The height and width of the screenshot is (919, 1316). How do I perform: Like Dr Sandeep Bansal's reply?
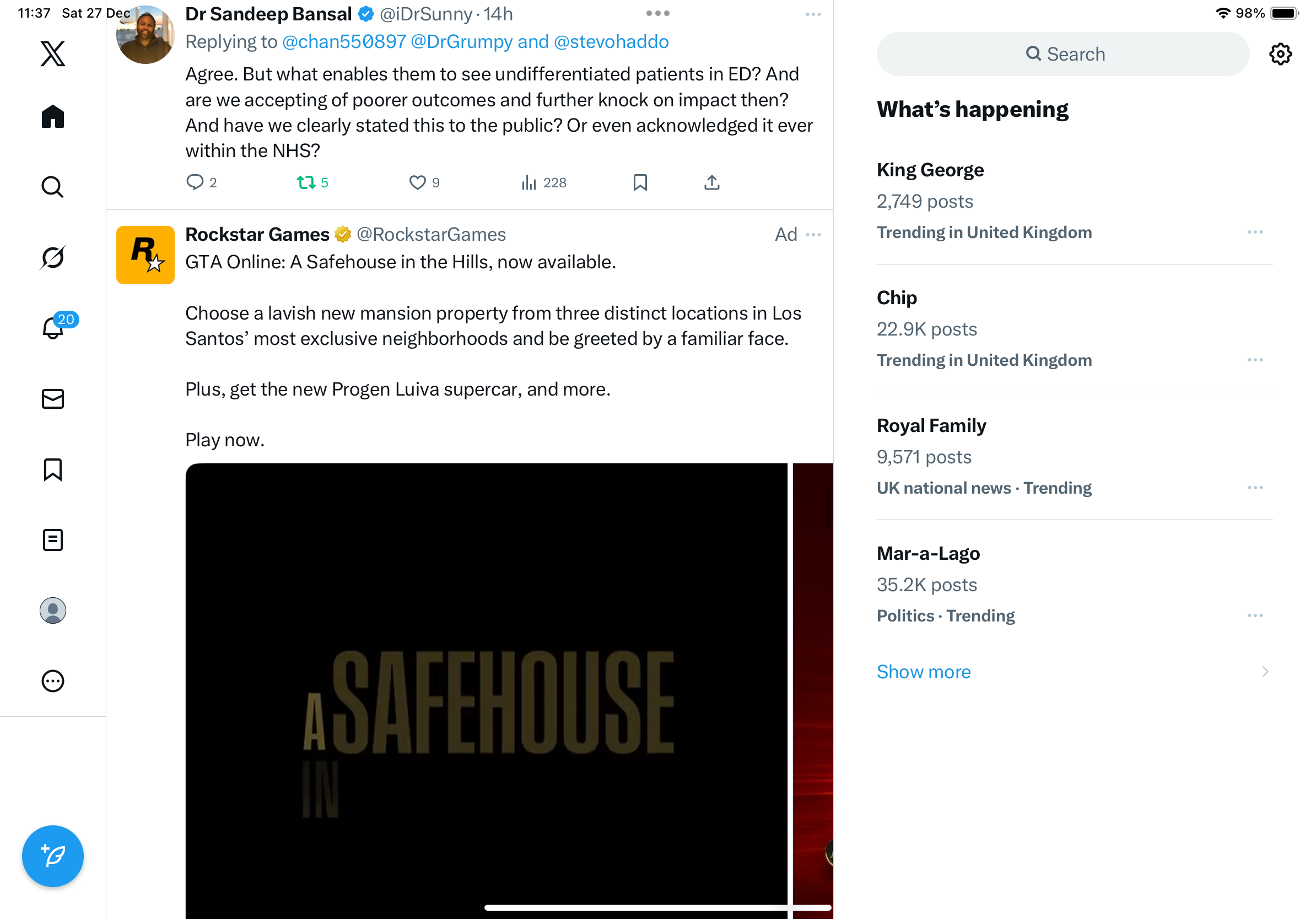pyautogui.click(x=417, y=183)
